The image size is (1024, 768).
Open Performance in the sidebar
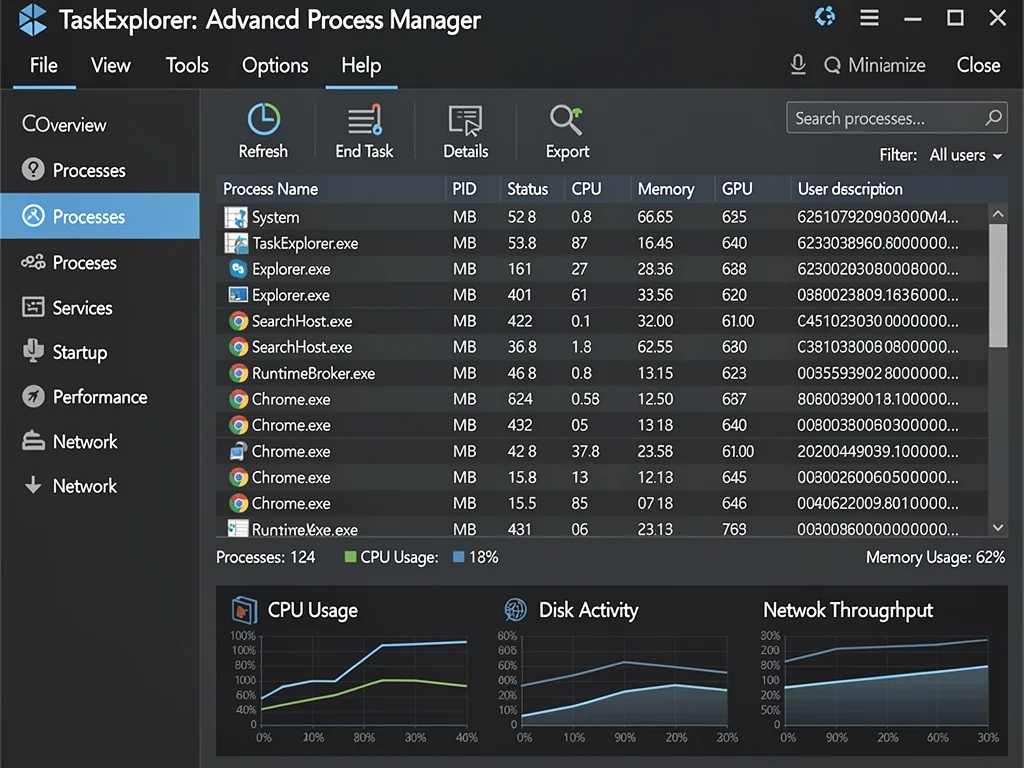click(x=100, y=397)
